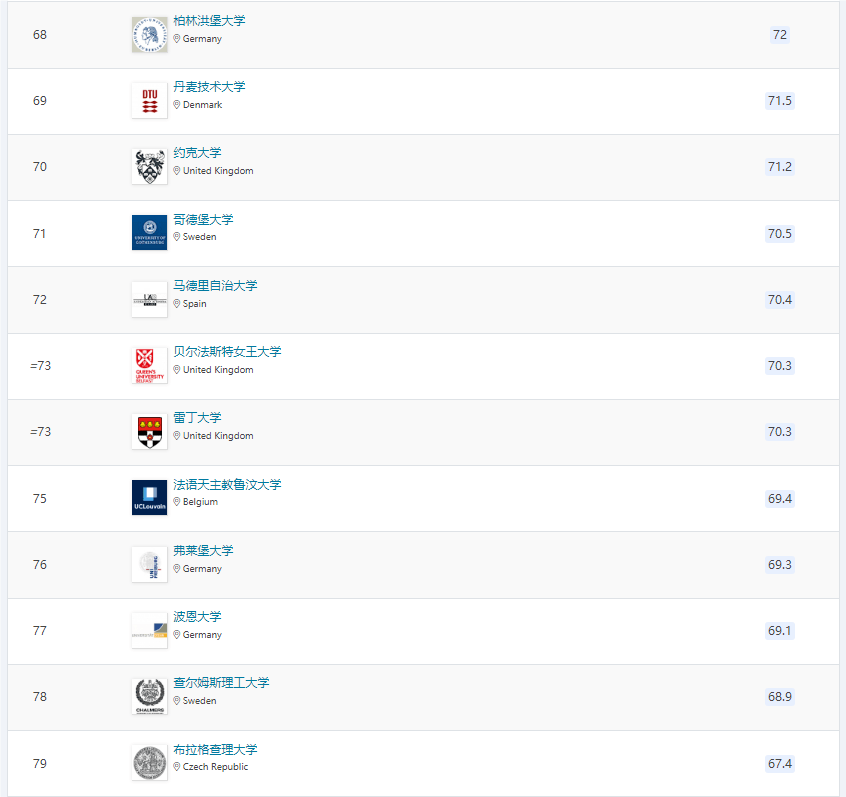The image size is (846, 797).
Task: Open the 丹麦技术大学 university link
Action: tap(209, 87)
